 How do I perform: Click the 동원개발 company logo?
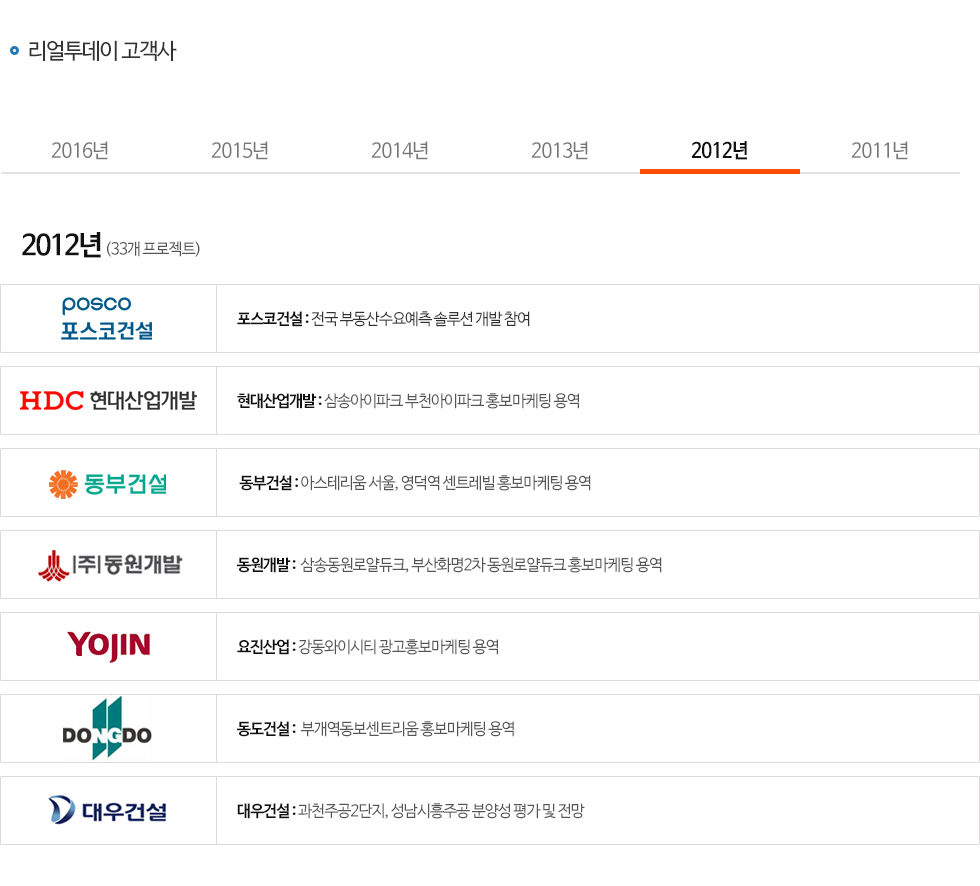108,565
